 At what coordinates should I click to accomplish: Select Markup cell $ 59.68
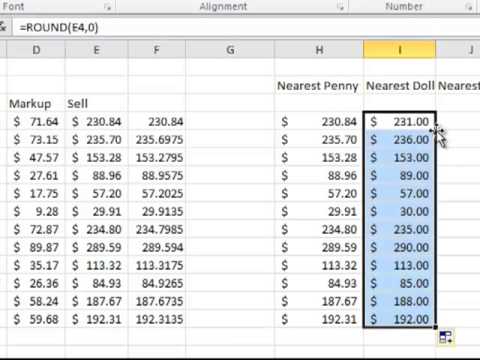pos(36,320)
